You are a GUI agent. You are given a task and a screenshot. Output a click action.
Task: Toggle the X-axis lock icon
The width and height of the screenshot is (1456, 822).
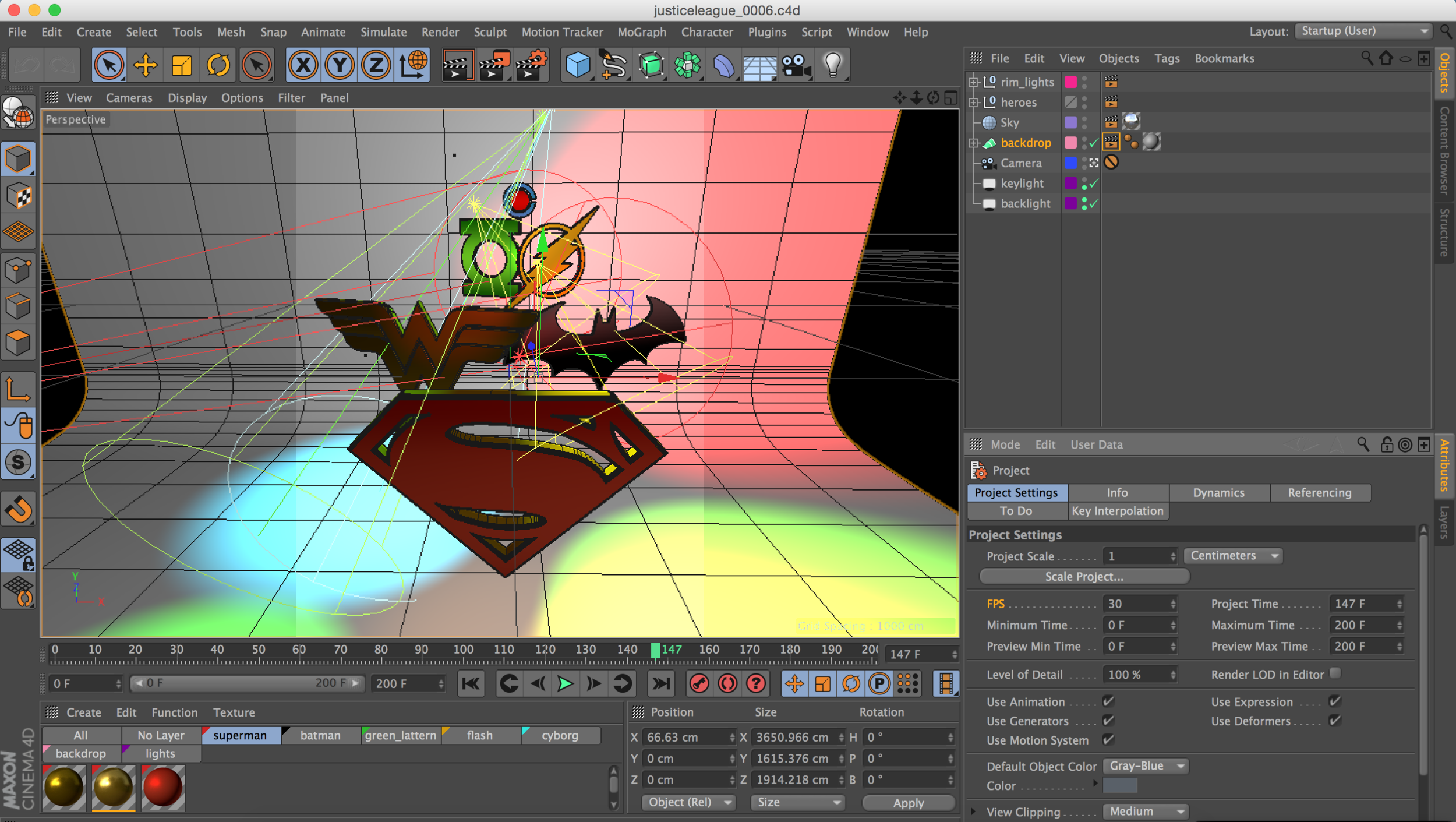coord(303,65)
